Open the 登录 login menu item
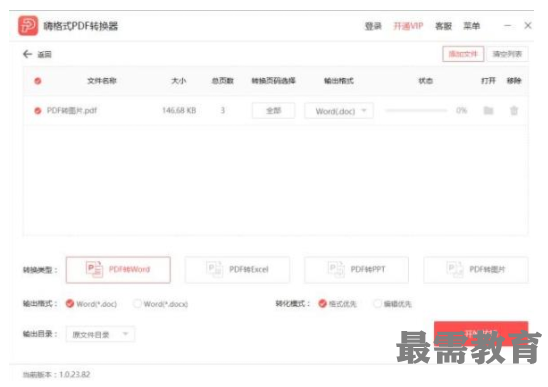Image resolution: width=548 pixels, height=387 pixels. 373,26
